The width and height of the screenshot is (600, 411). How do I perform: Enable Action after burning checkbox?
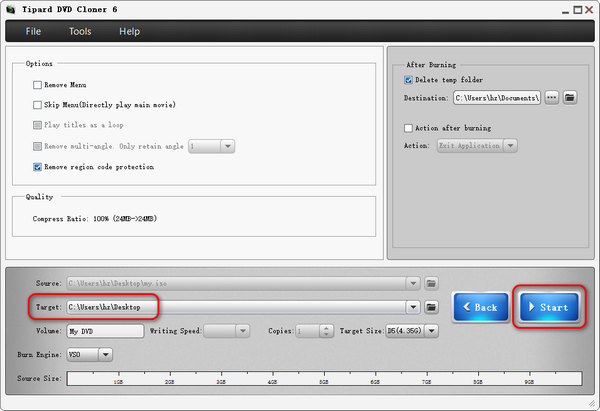pos(408,128)
